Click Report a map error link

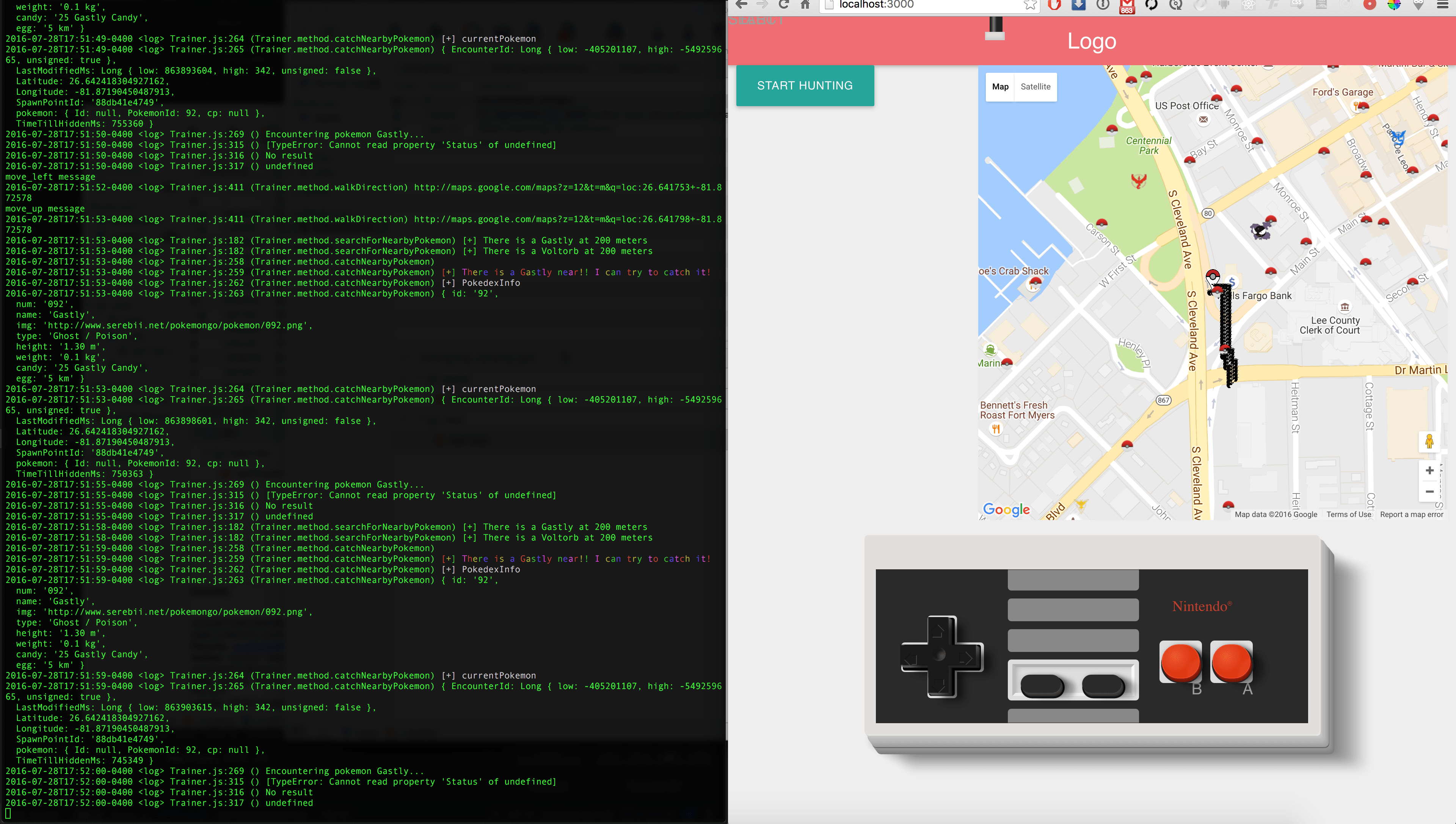click(1411, 514)
